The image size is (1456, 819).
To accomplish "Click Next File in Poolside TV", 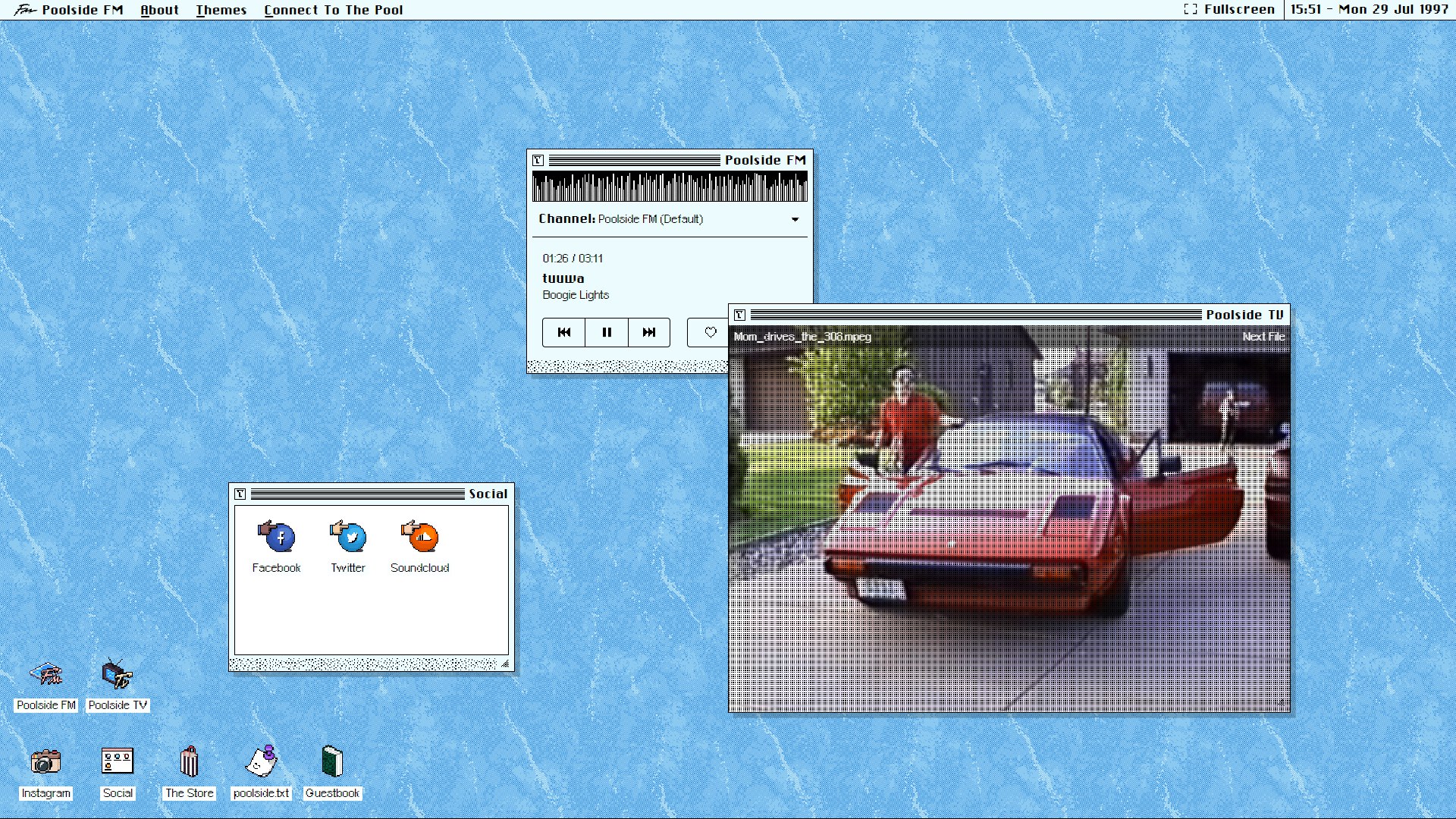I will tap(1263, 337).
